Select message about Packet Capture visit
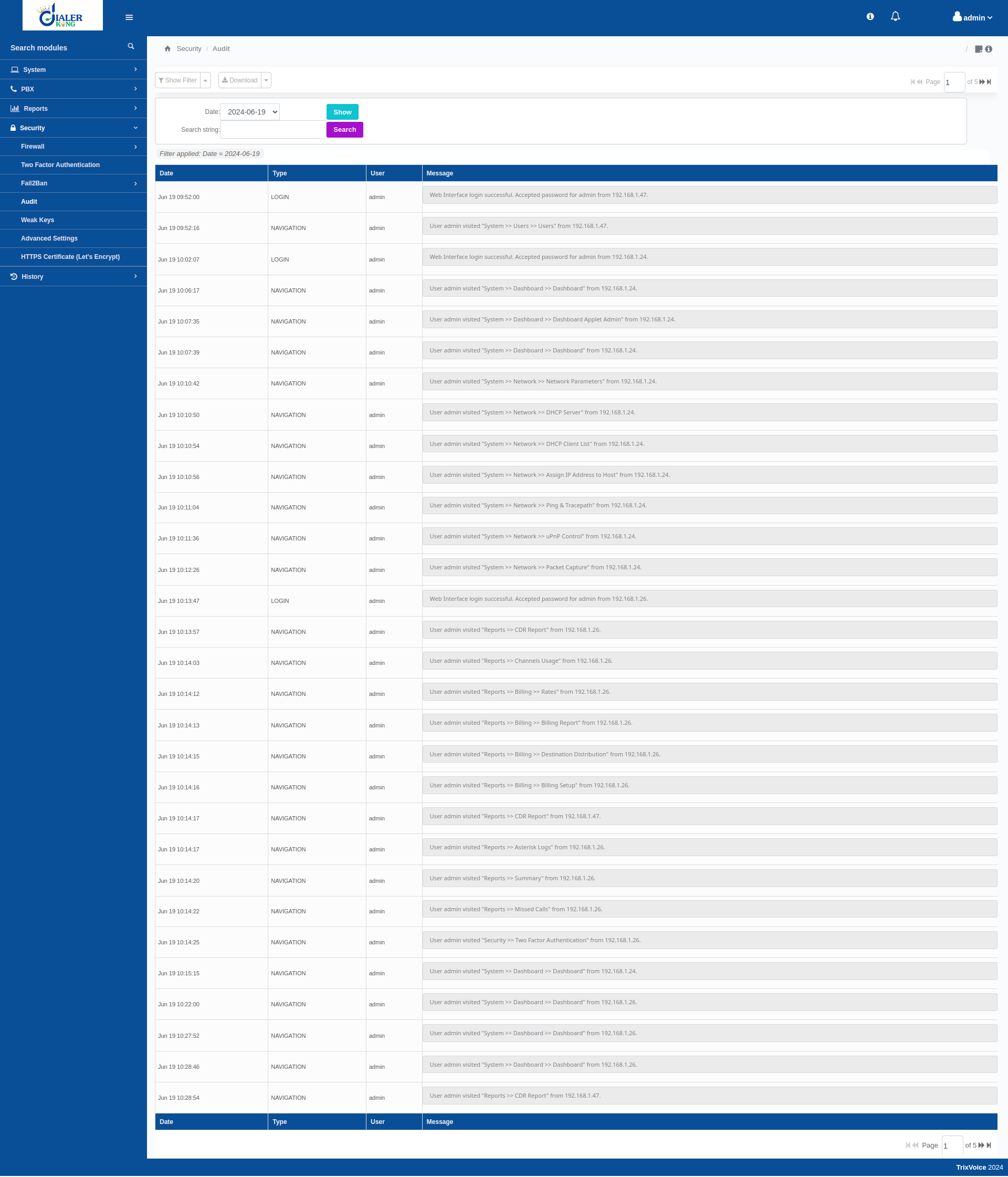Screen dimensions: 1008x1177 pyautogui.click(x=710, y=567)
